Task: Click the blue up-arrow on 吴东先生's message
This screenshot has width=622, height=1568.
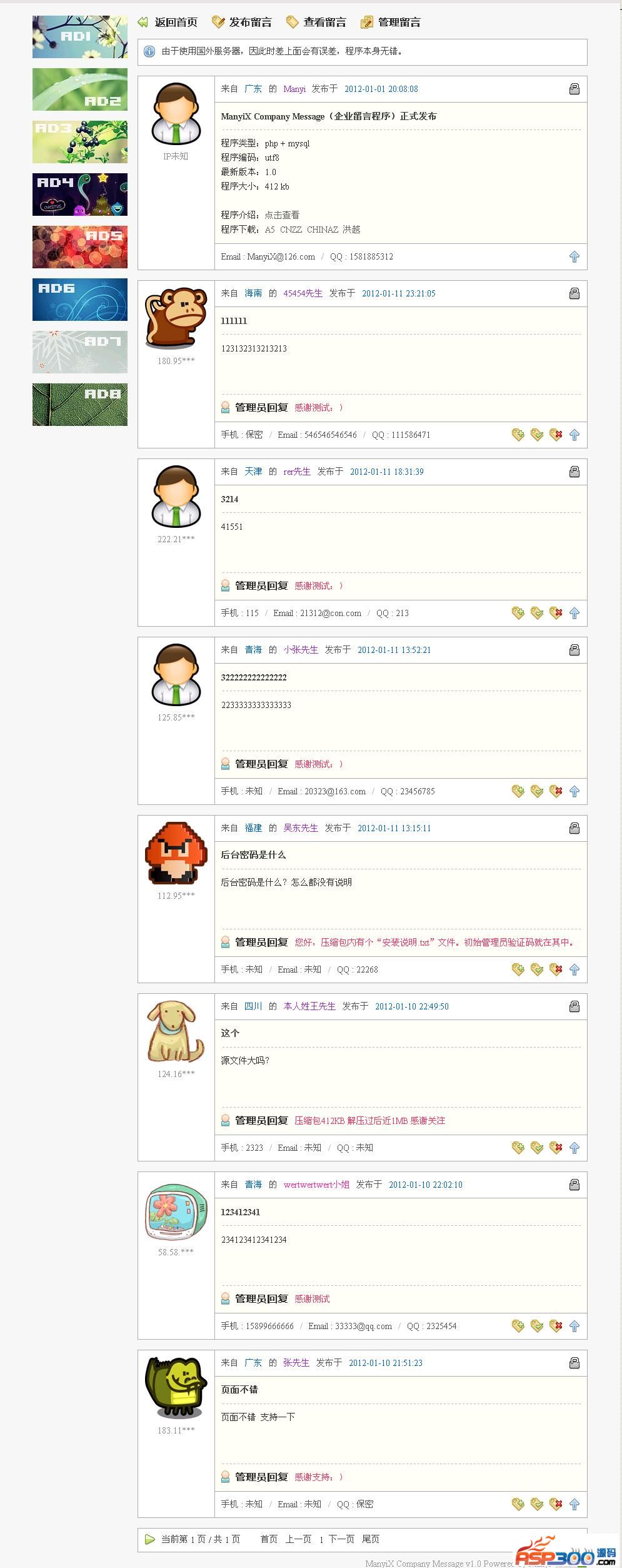Action: (x=574, y=969)
